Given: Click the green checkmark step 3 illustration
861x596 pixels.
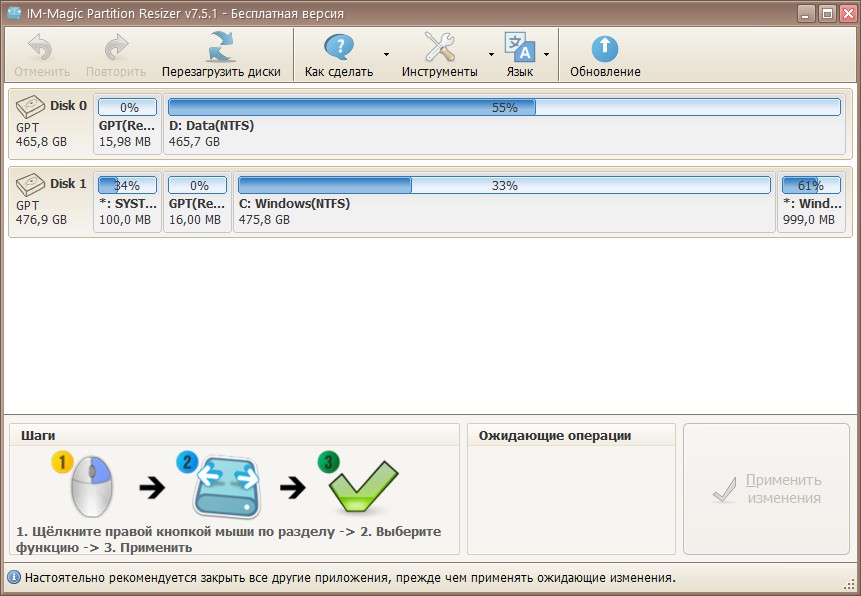Looking at the screenshot, I should coord(360,483).
